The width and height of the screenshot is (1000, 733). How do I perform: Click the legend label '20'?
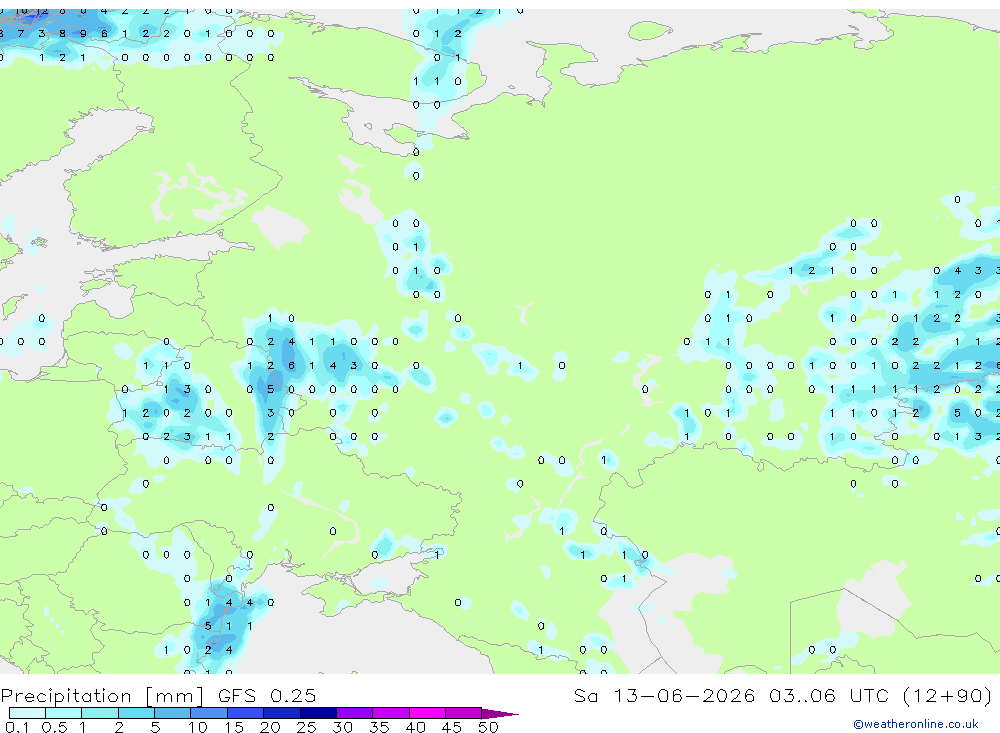tap(270, 727)
